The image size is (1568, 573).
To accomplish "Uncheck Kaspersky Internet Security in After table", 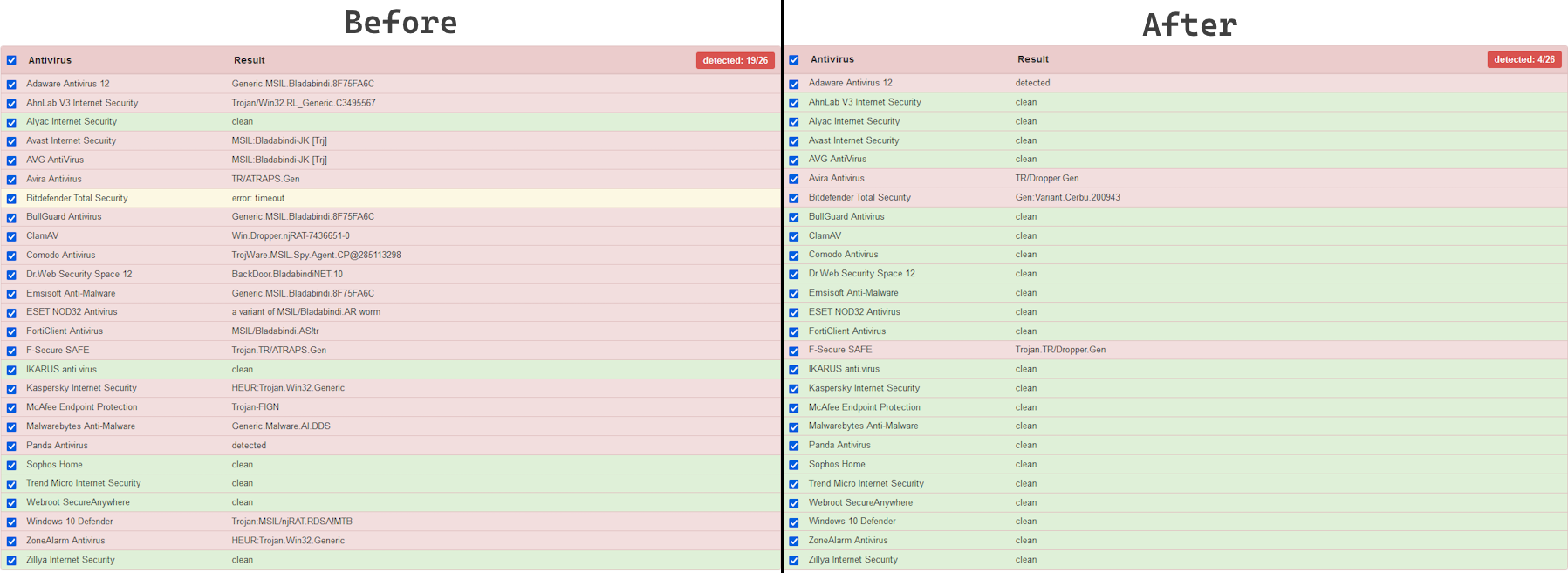I will [x=794, y=389].
